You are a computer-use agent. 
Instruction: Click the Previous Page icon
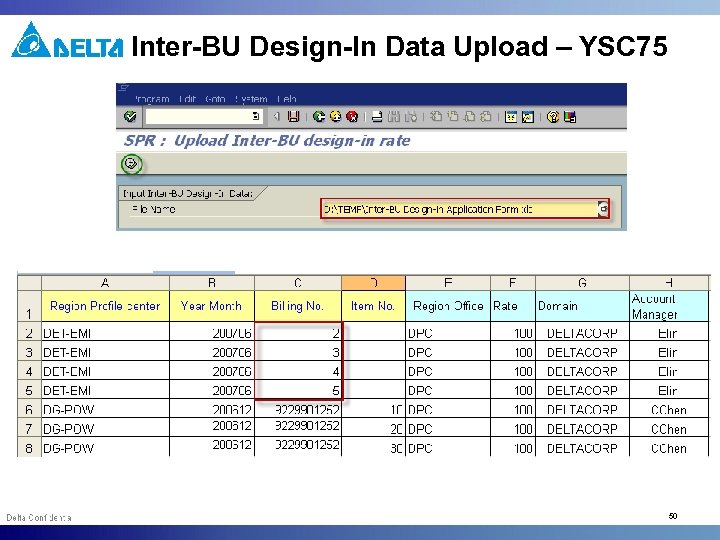[x=453, y=117]
